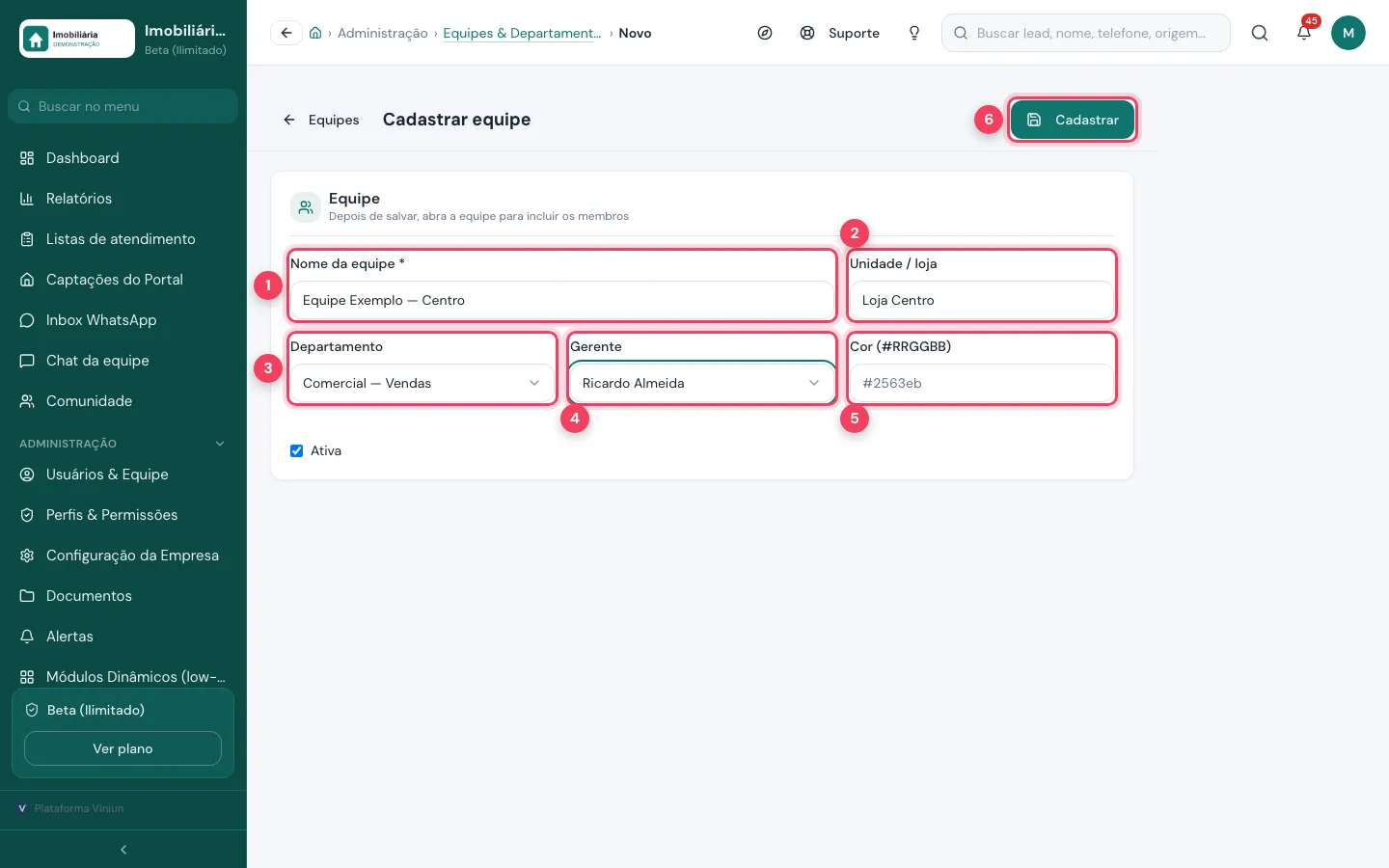
Task: Focus the Buscar lead search box
Action: [x=1086, y=33]
